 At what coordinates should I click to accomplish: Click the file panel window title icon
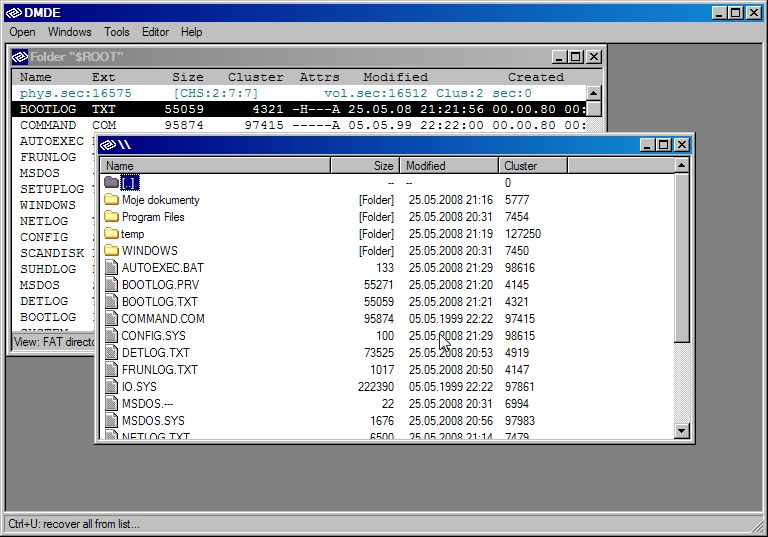108,145
